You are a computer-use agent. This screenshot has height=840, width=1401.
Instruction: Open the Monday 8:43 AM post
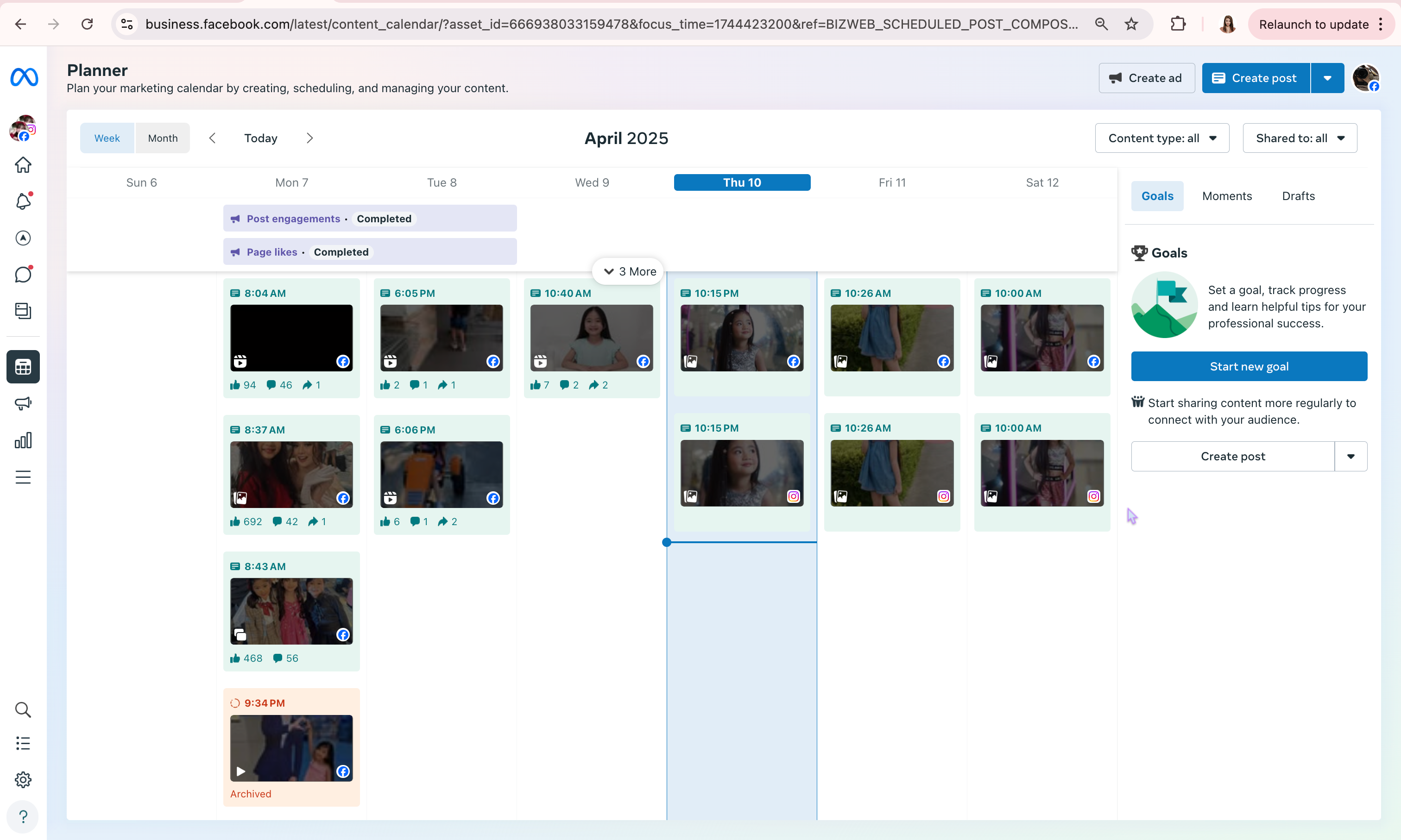click(291, 611)
